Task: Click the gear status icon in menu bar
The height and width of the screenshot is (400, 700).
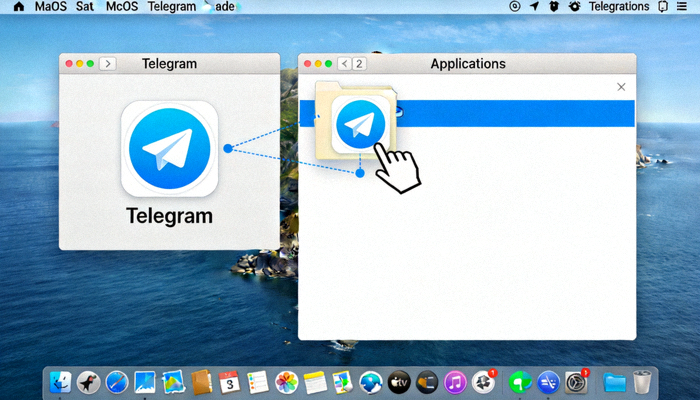Action: pos(574,6)
